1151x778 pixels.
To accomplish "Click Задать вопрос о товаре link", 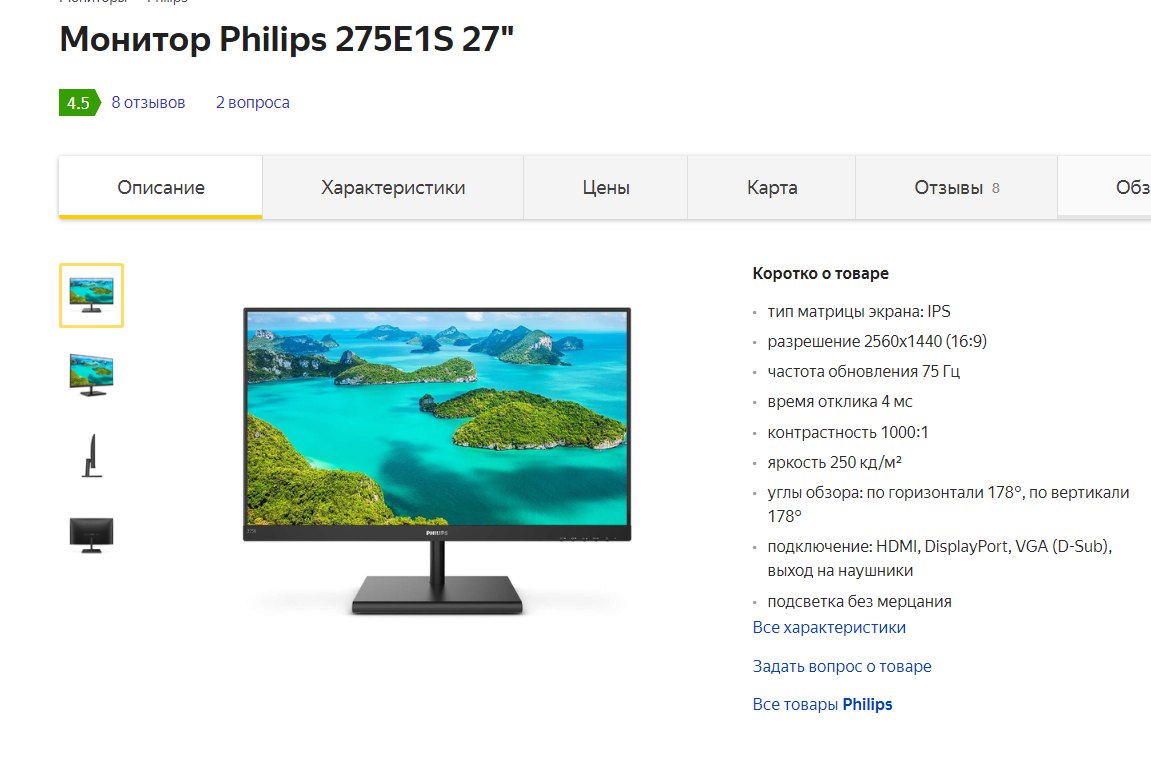I will 841,666.
